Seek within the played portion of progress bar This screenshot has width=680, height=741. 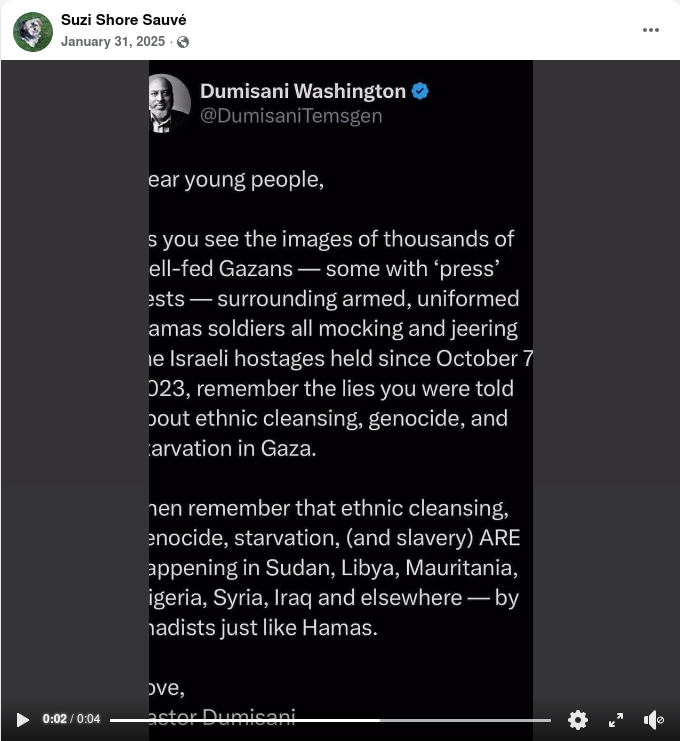coord(245,720)
